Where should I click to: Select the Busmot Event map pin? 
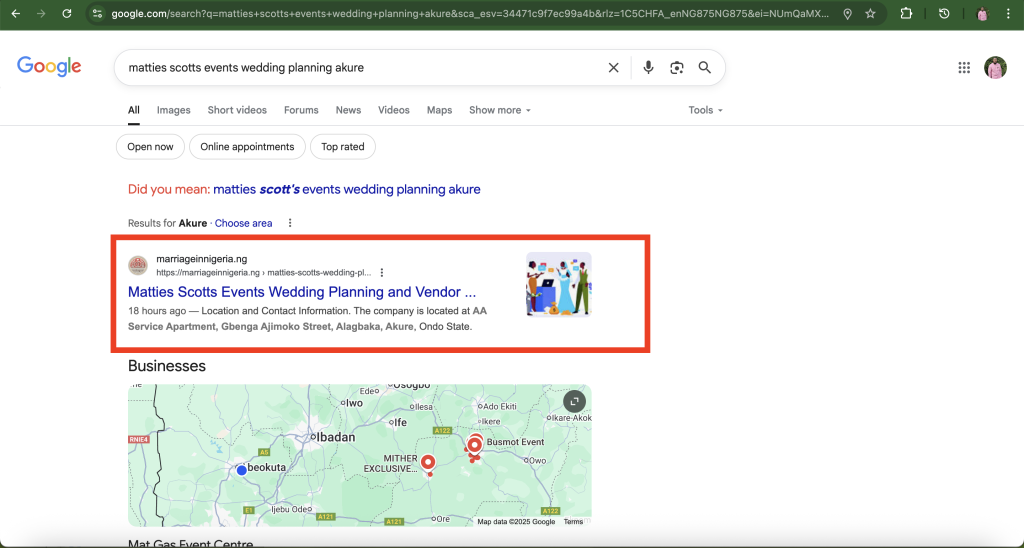pyautogui.click(x=475, y=445)
